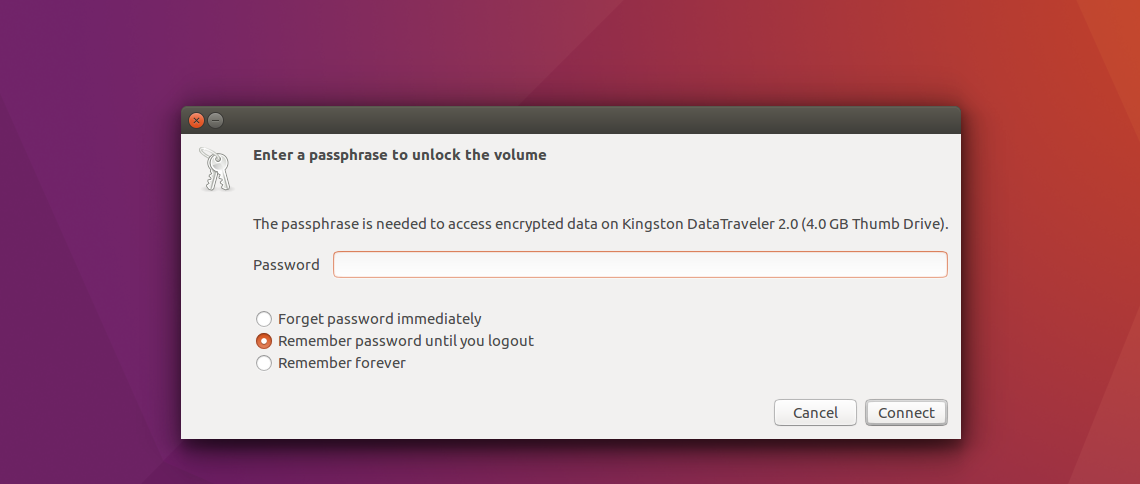
Task: Click the 'Forget password immediately' label text
Action: 380,319
